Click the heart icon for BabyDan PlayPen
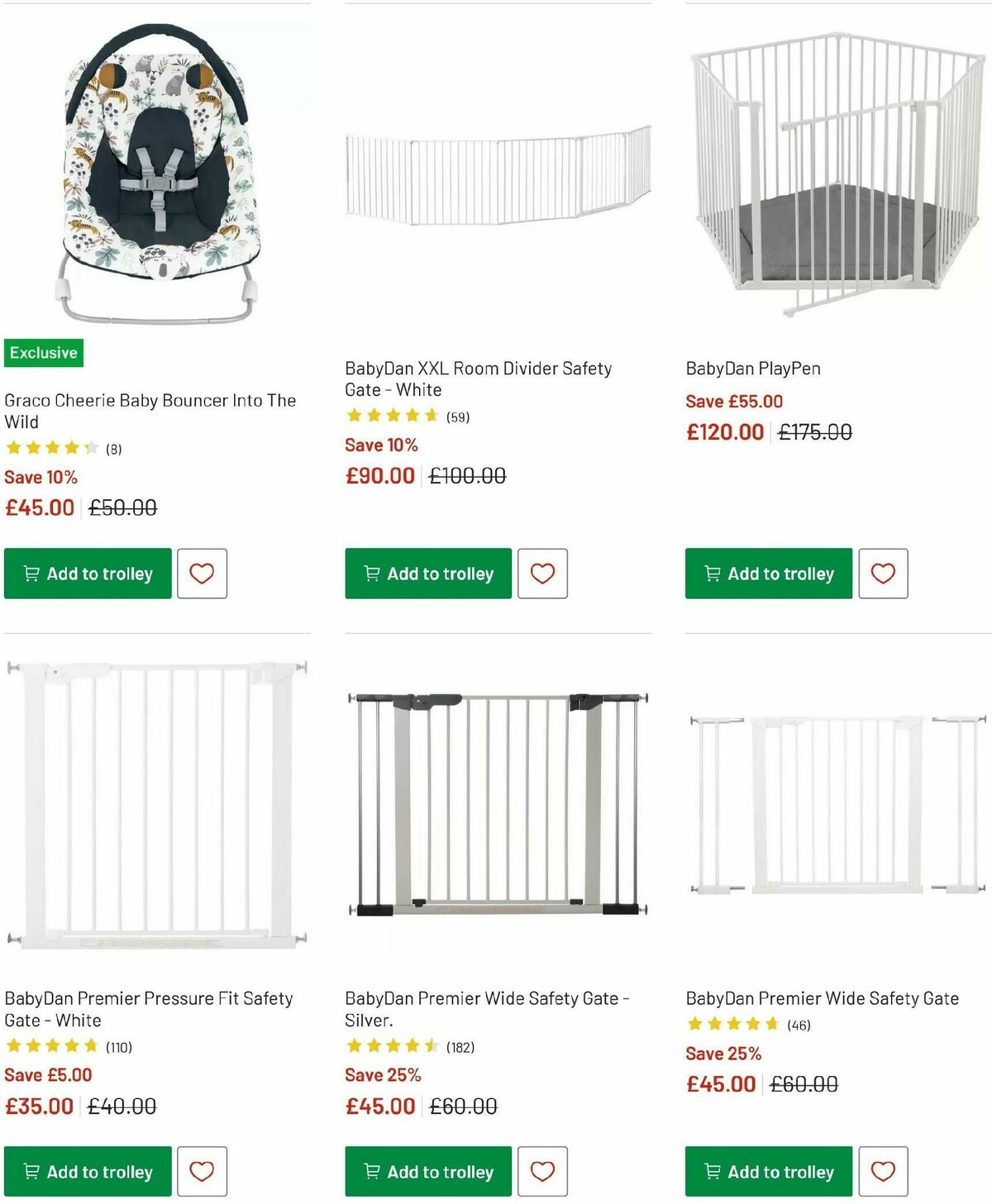This screenshot has width=992, height=1204. coord(884,573)
